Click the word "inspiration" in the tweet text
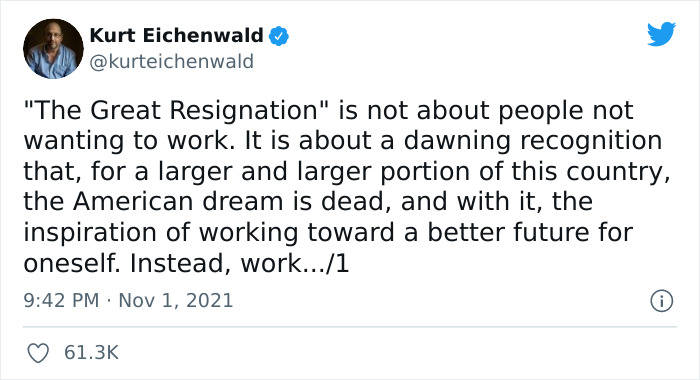This screenshot has height=380, width=700. pos(91,233)
